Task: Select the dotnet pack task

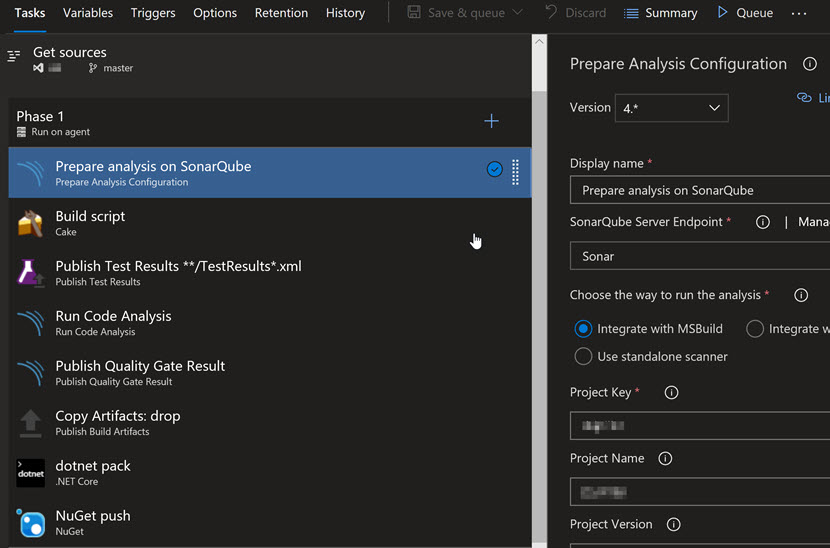Action: [269, 473]
